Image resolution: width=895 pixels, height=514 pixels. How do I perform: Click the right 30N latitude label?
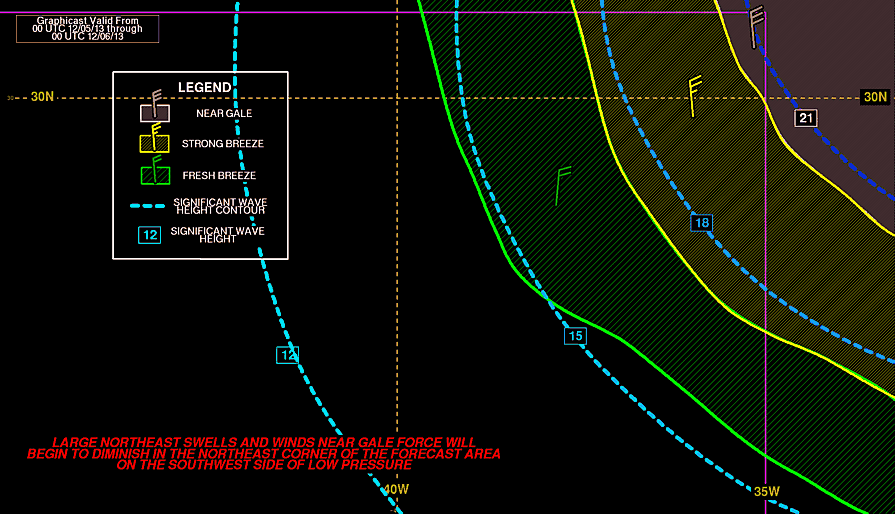(x=875, y=97)
